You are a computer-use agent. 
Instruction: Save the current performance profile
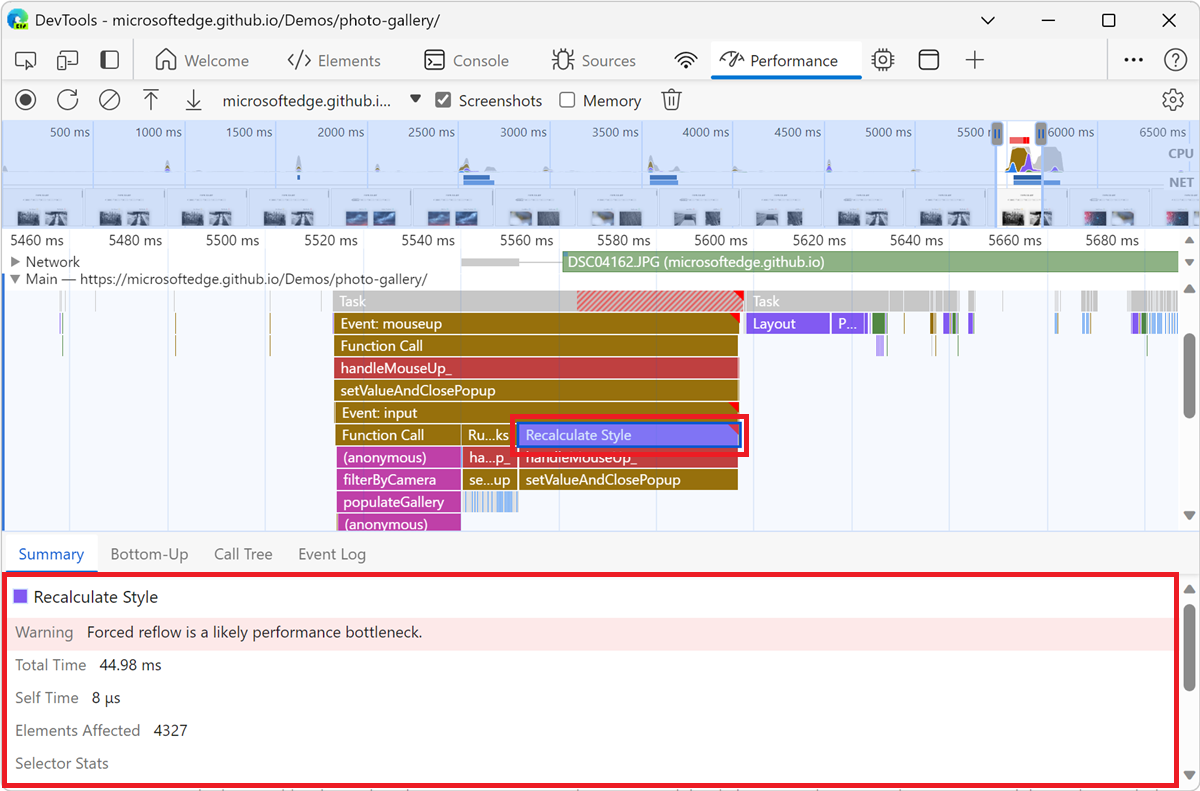193,99
